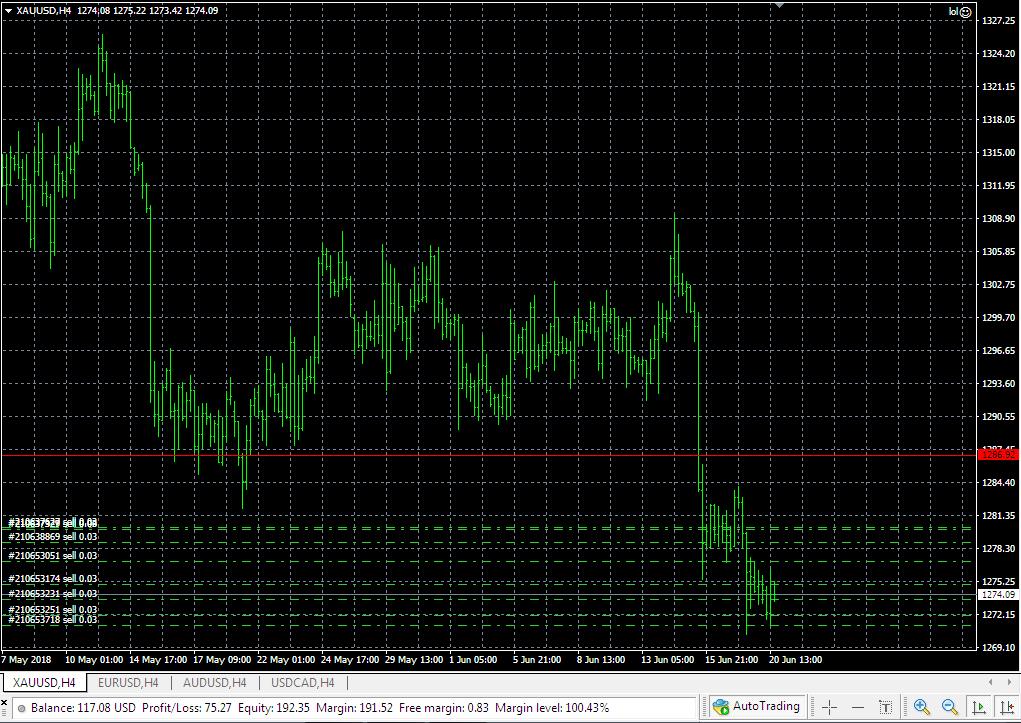Select sell order #210638869 line label
The image size is (1021, 723).
click(x=53, y=537)
